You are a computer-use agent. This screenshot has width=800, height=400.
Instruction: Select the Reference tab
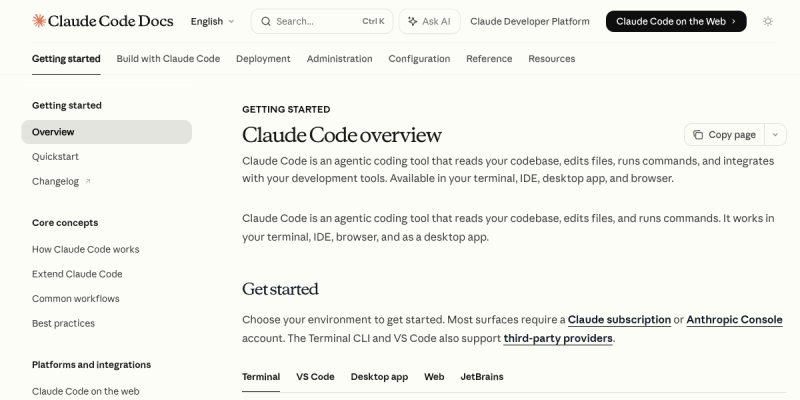pos(489,59)
